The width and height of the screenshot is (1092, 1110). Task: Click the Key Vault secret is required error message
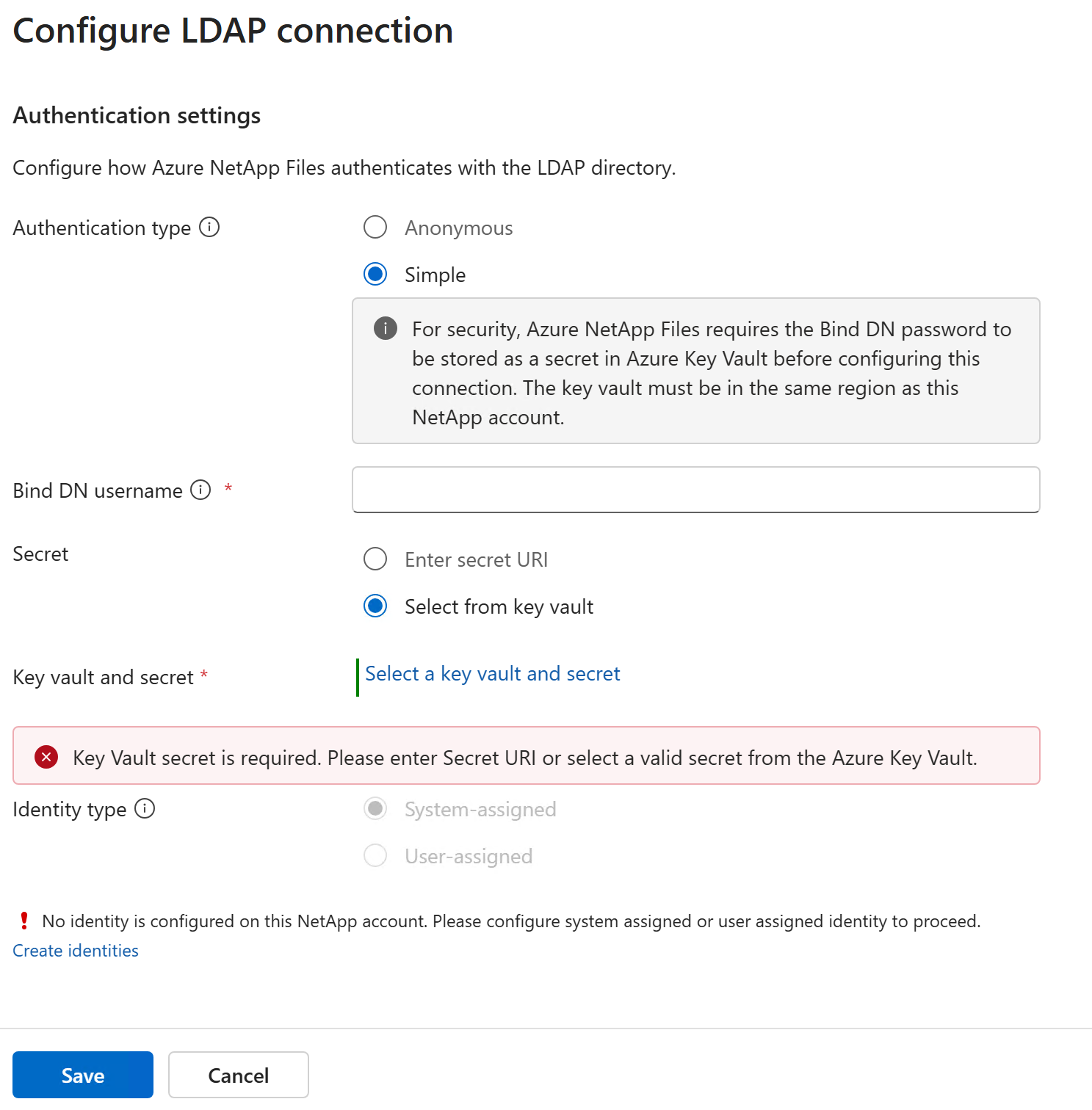pos(525,758)
